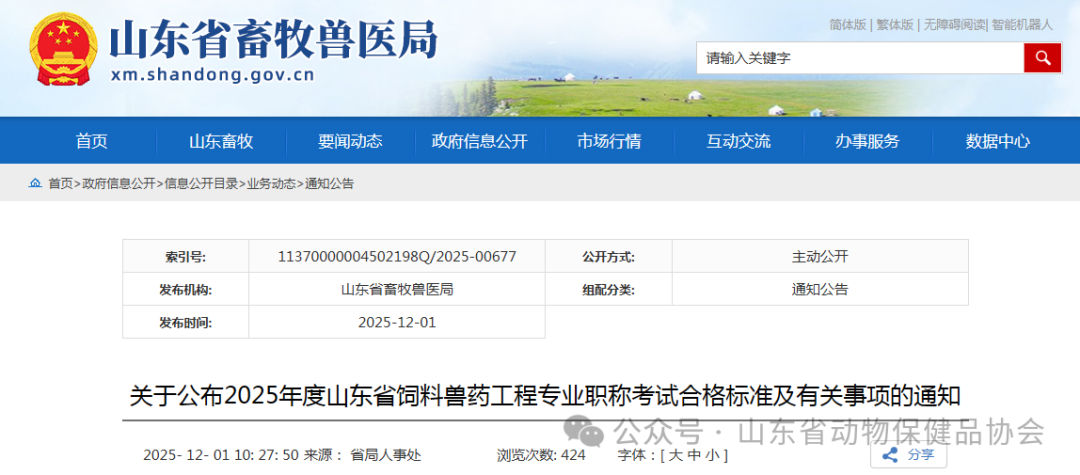Open the 数据中心 navigation menu

[997, 142]
